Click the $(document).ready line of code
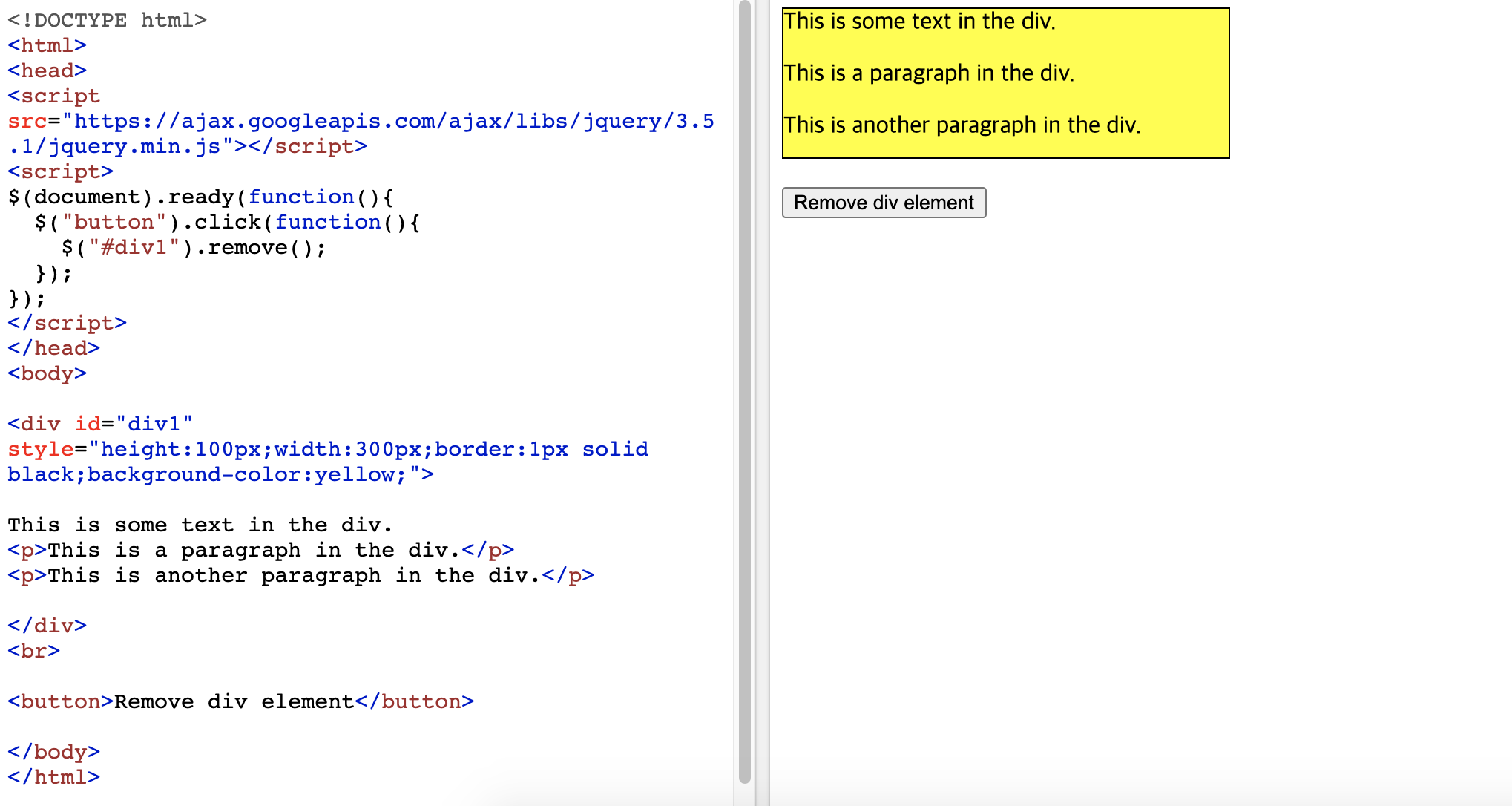This screenshot has height=806, width=1512. 200,197
